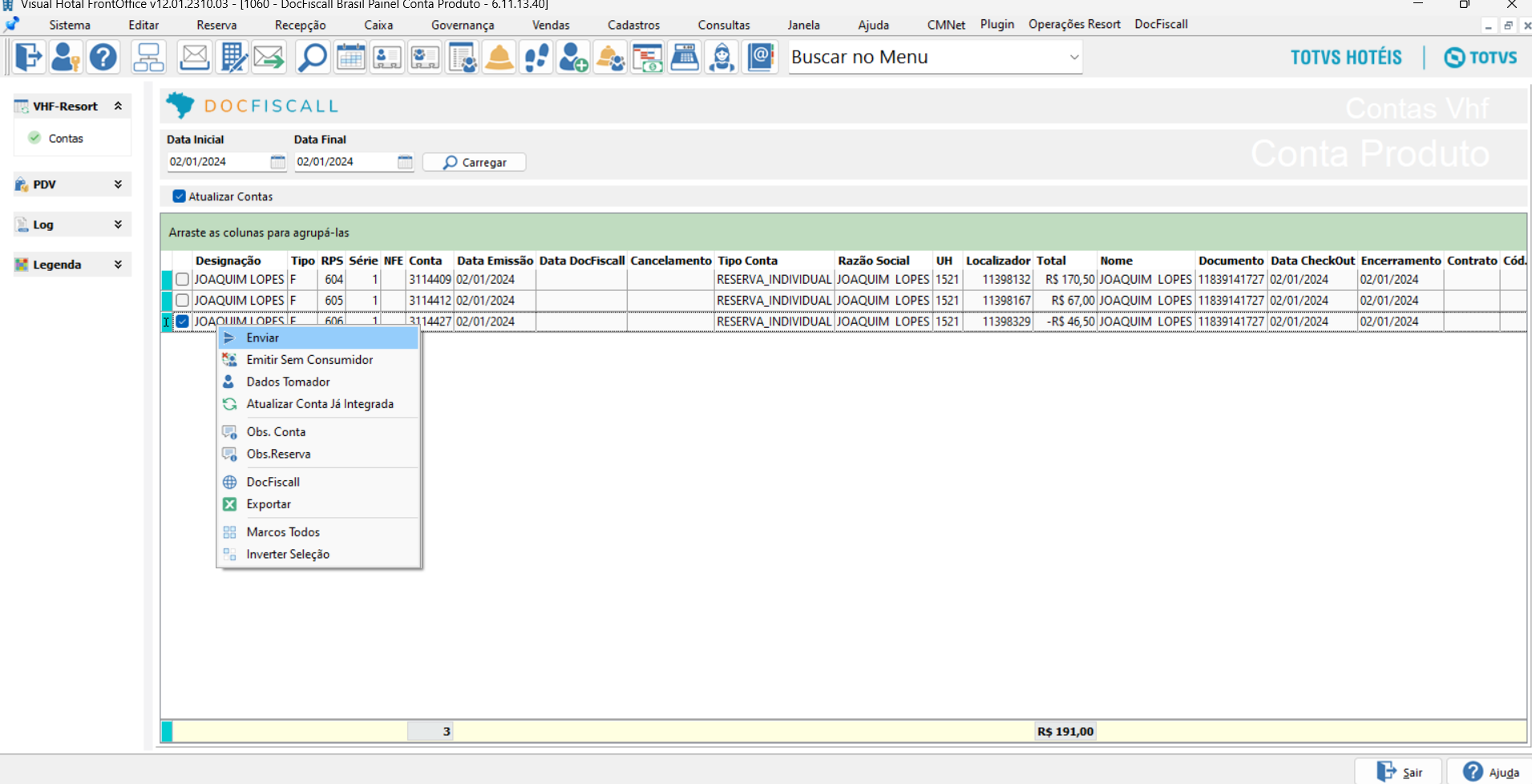
Task: Click the user with key toolbar icon
Action: pyautogui.click(x=65, y=58)
